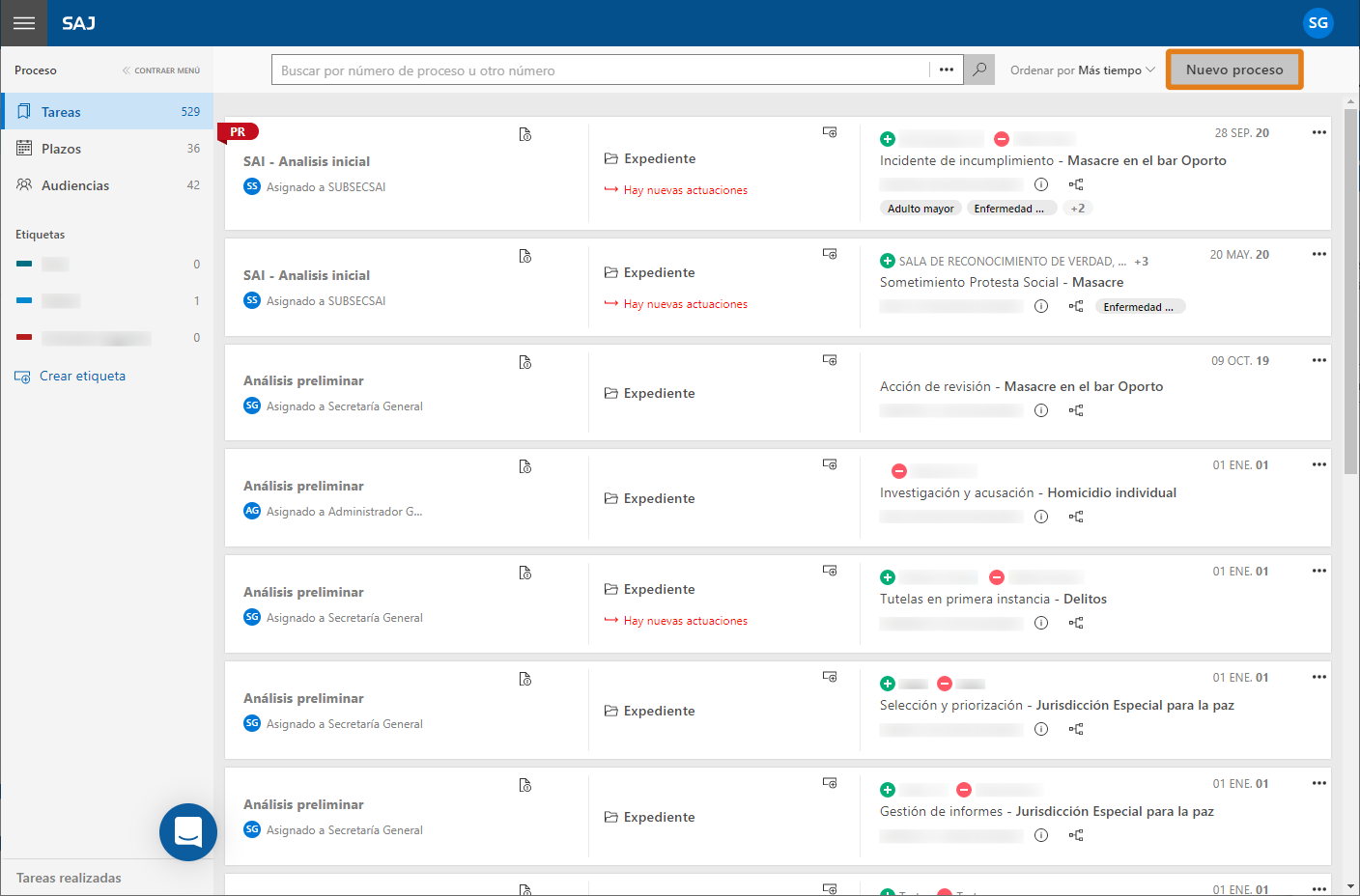Click the red PR priority flag
The width and height of the screenshot is (1360, 896).
click(238, 132)
